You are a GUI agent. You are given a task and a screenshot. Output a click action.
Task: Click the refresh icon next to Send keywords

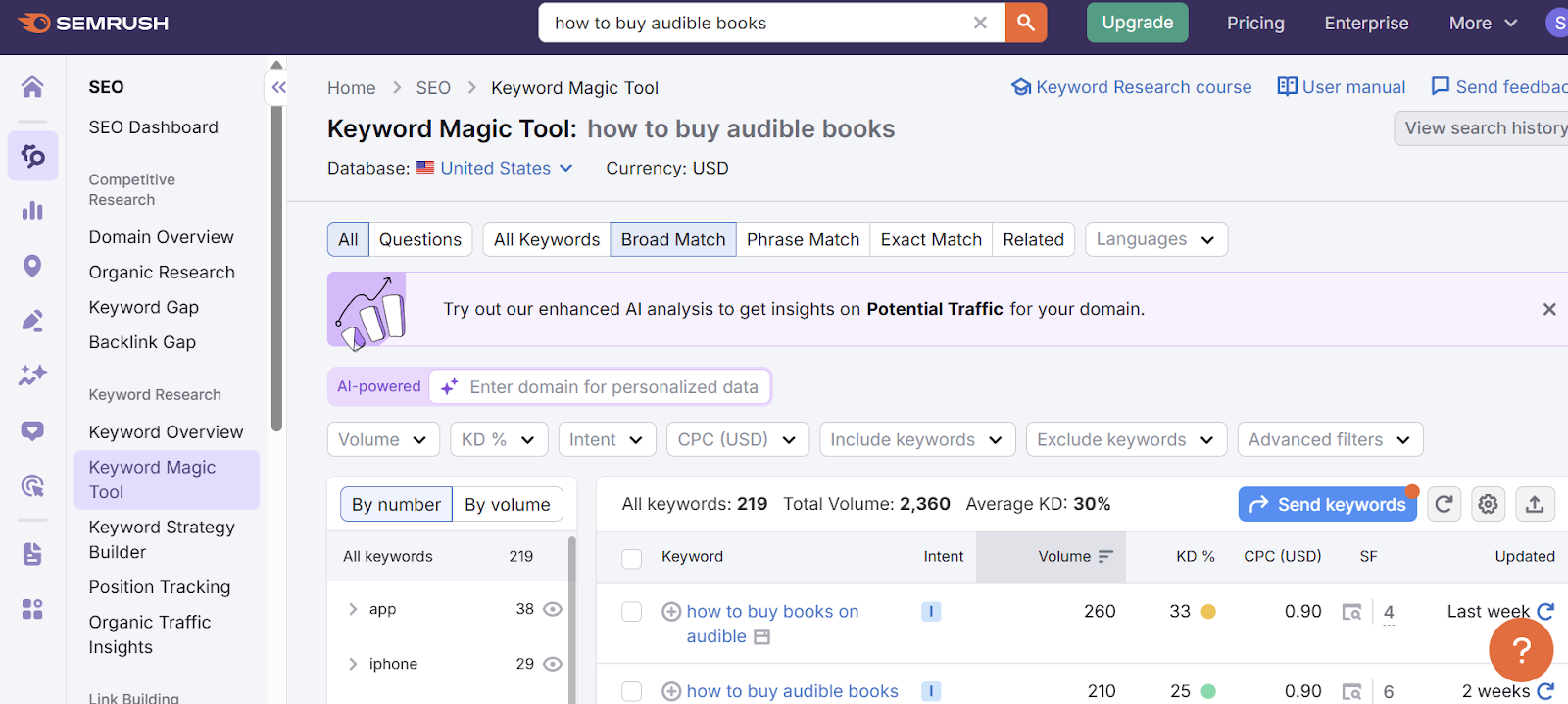[x=1444, y=504]
